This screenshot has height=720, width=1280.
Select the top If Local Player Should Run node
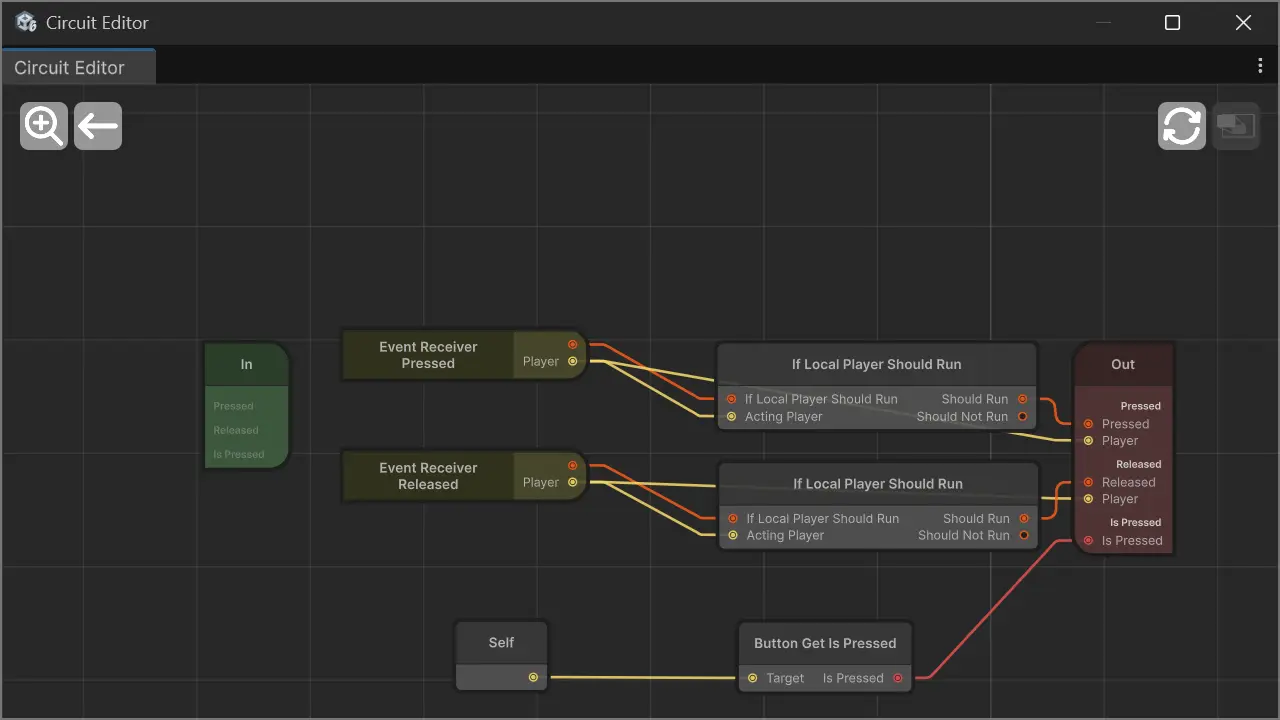876,363
